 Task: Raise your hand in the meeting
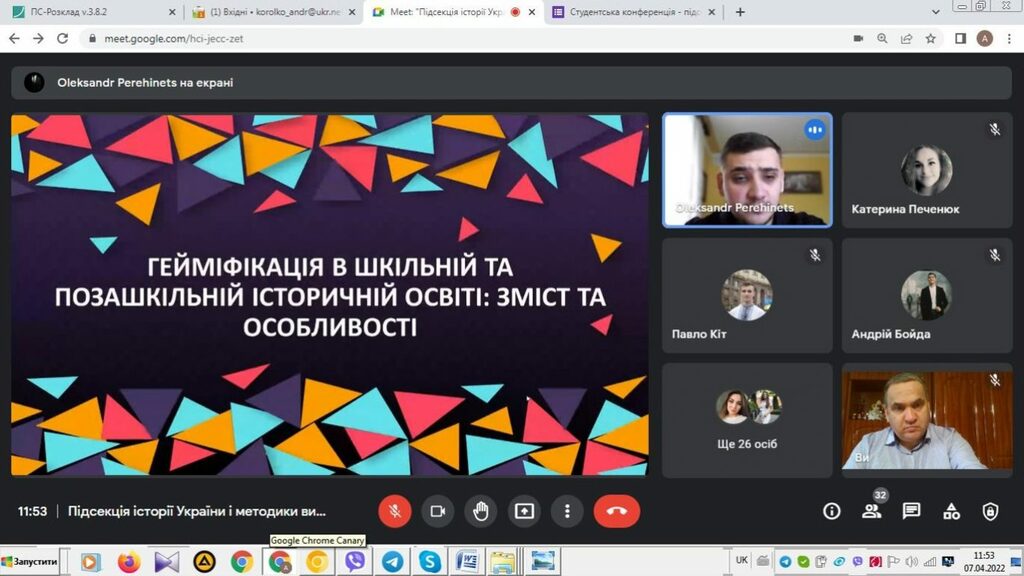tap(481, 511)
